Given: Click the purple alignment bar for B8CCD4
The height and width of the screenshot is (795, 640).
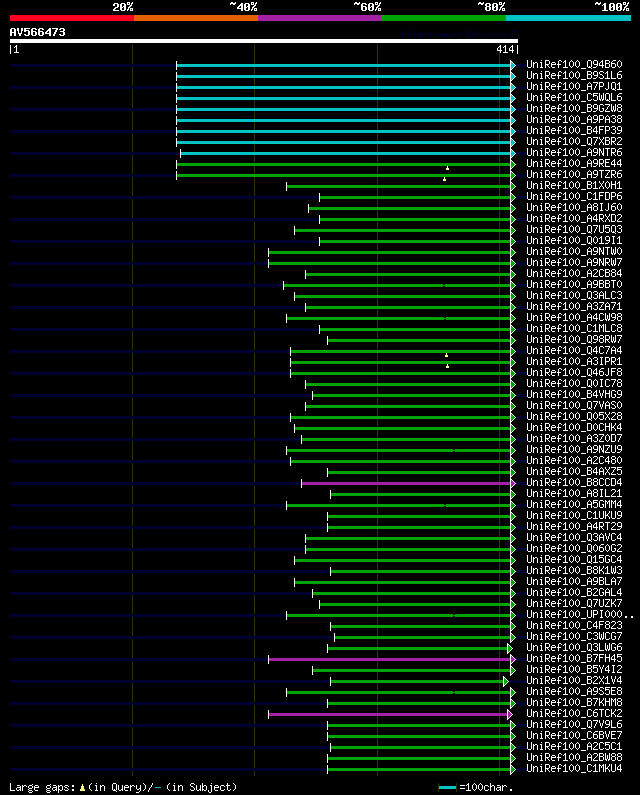Looking at the screenshot, I should [406, 483].
